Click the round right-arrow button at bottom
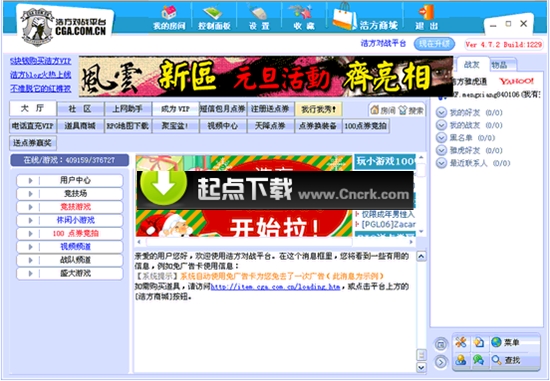The height and width of the screenshot is (381, 550). point(441,362)
